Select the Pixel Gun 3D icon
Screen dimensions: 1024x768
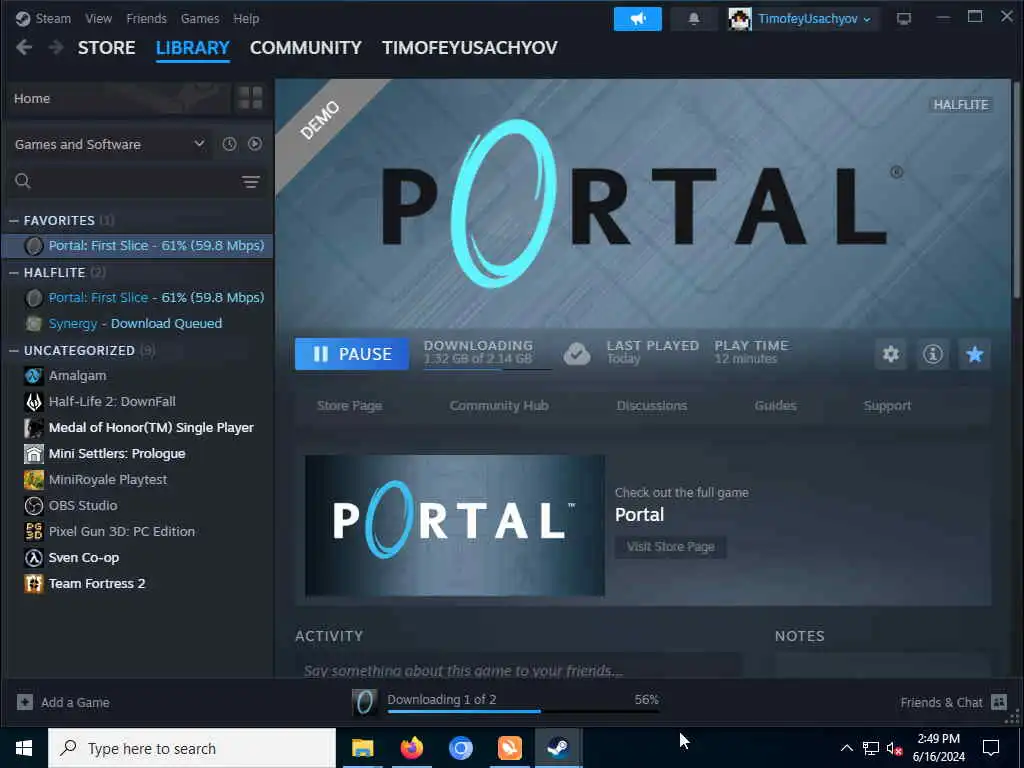(x=34, y=531)
